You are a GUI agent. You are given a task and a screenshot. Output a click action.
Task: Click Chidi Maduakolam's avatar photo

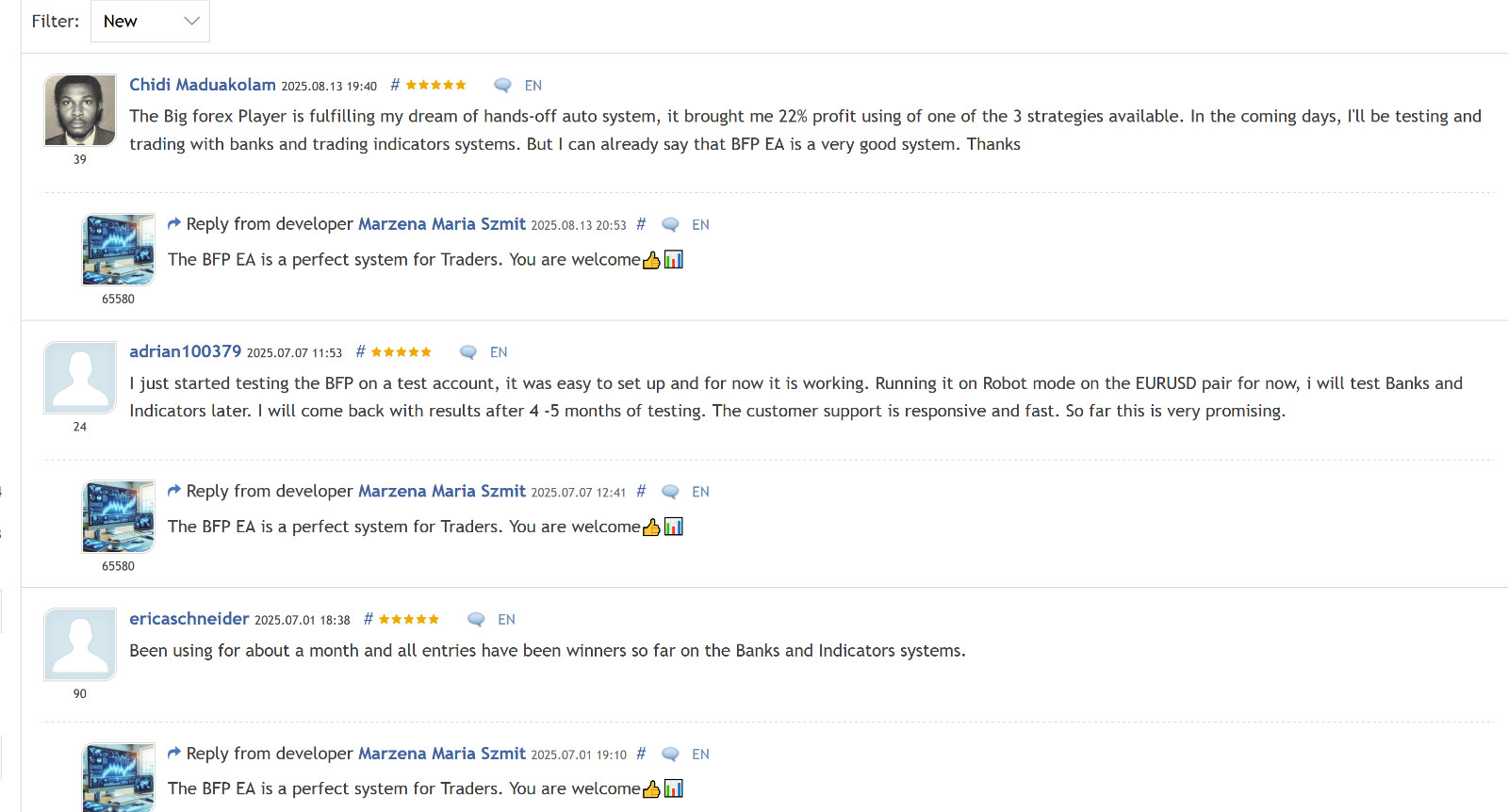coord(80,110)
